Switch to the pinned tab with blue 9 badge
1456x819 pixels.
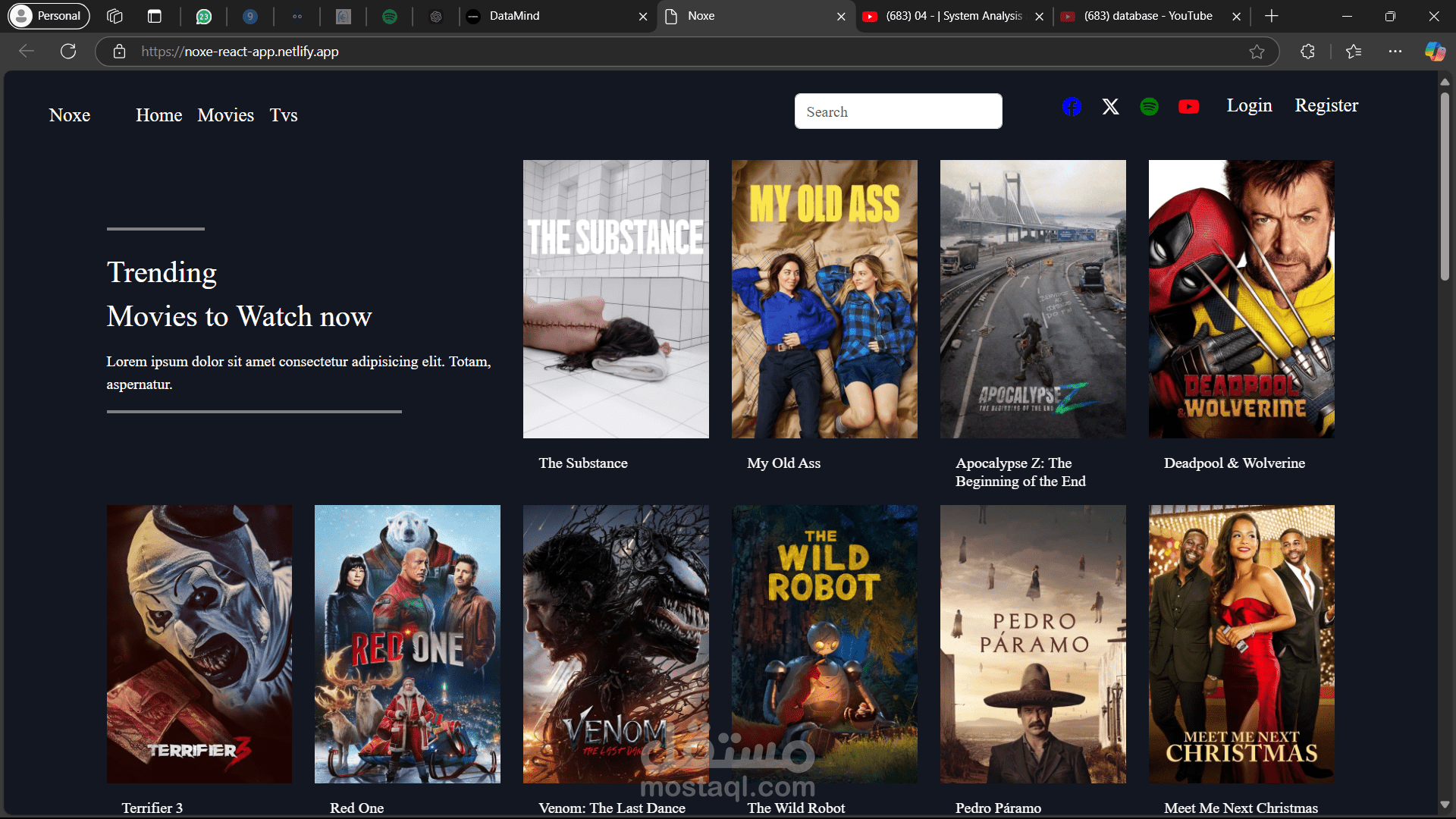tap(250, 16)
